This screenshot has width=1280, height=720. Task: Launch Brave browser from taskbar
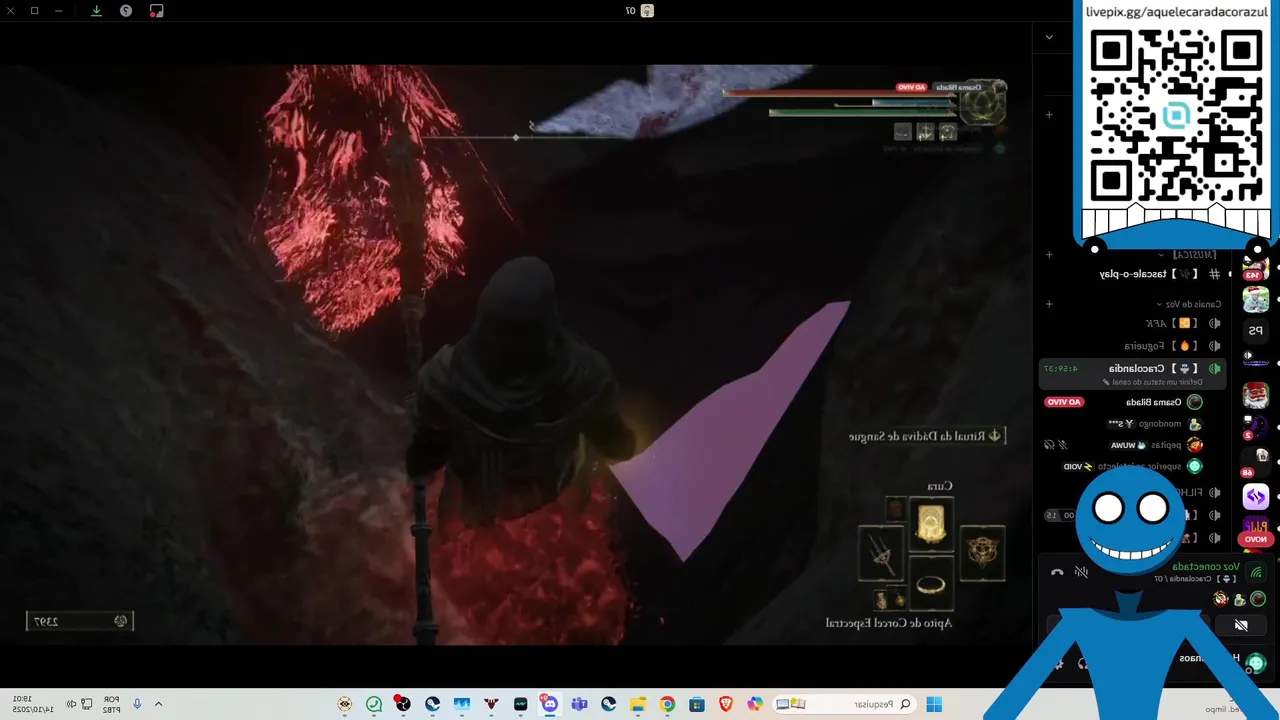click(x=726, y=704)
